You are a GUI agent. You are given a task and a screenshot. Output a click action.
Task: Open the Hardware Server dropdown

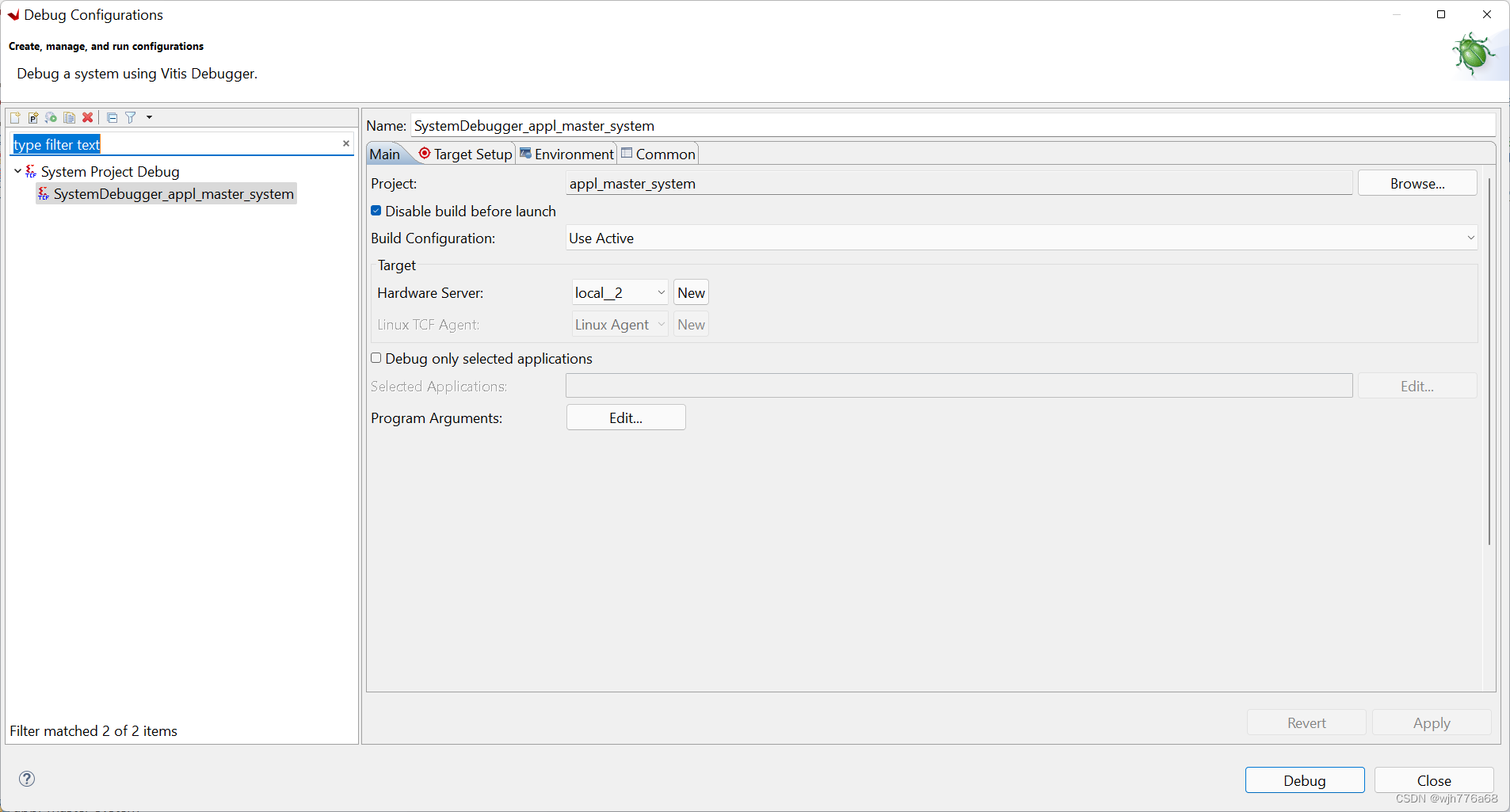(620, 292)
